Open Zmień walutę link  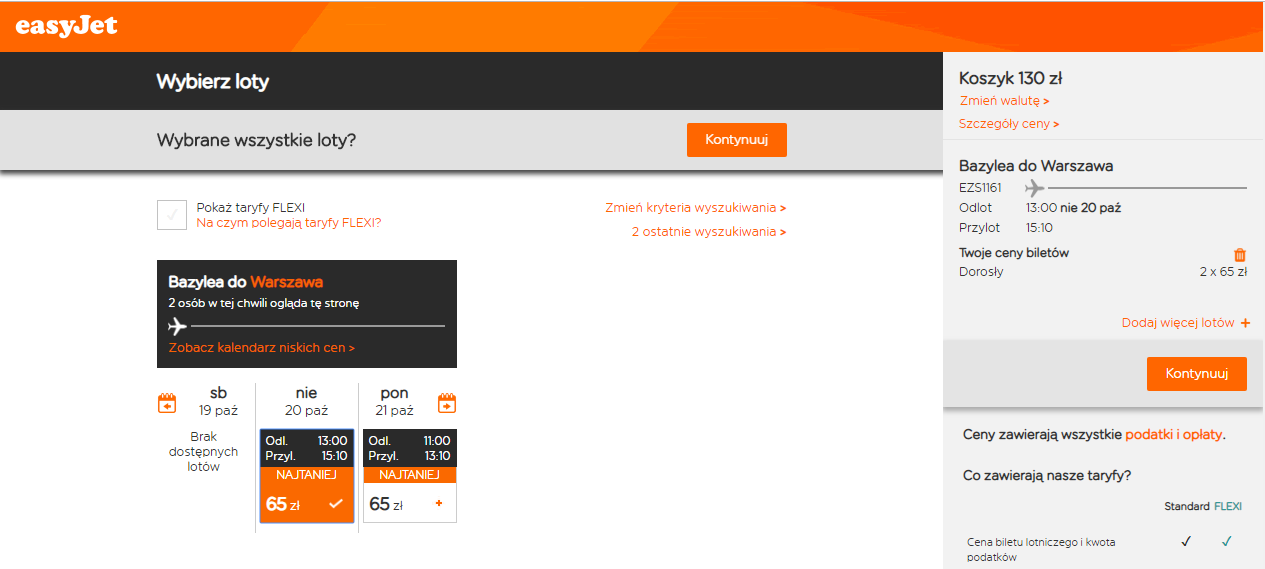[1004, 101]
